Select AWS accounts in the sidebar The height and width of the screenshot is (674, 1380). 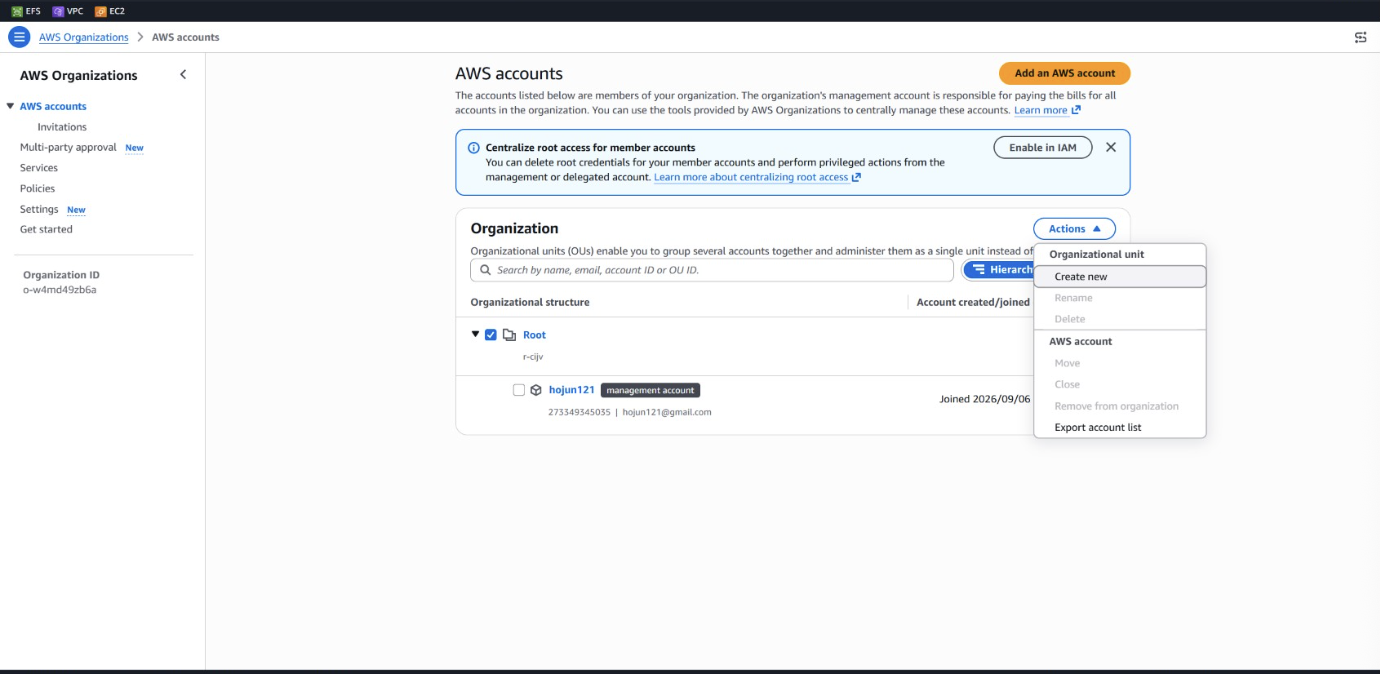point(53,106)
